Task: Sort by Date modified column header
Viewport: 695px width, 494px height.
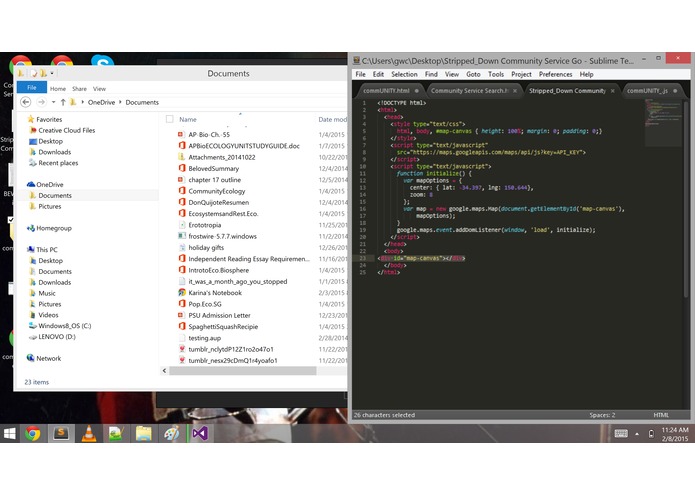Action: click(332, 119)
